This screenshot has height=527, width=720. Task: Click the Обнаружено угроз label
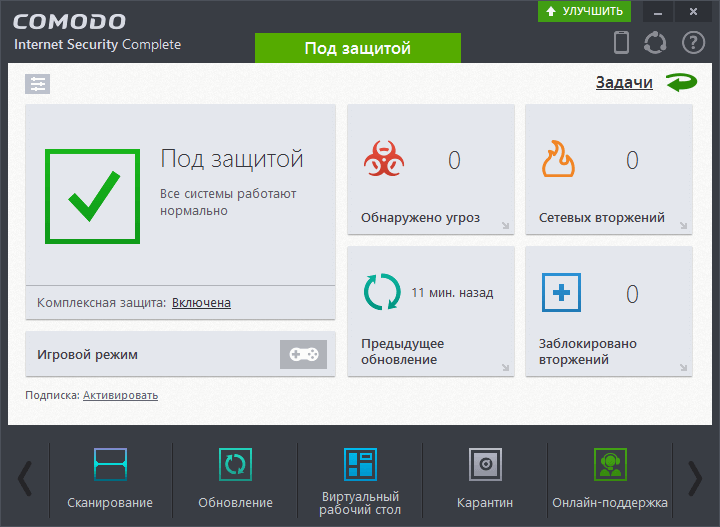tap(420, 218)
